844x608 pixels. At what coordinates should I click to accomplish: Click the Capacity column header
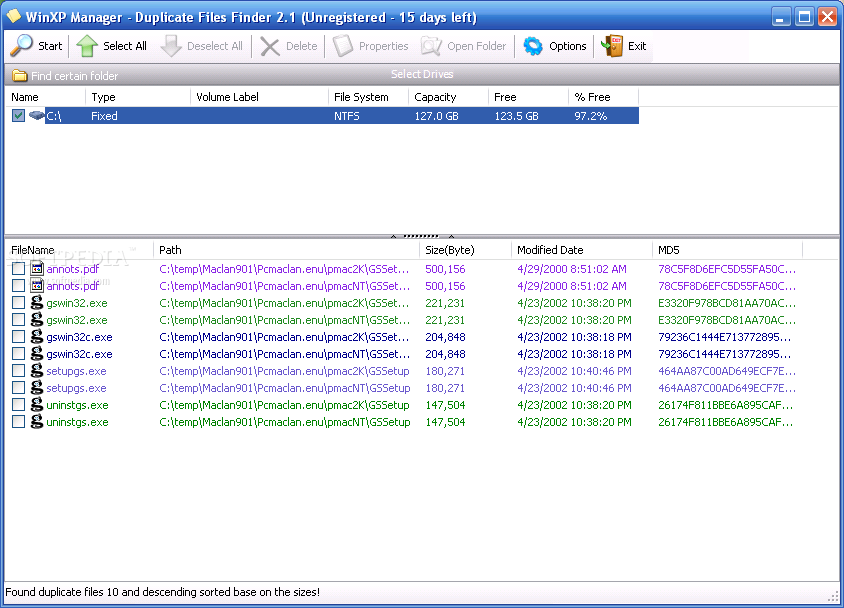[448, 97]
